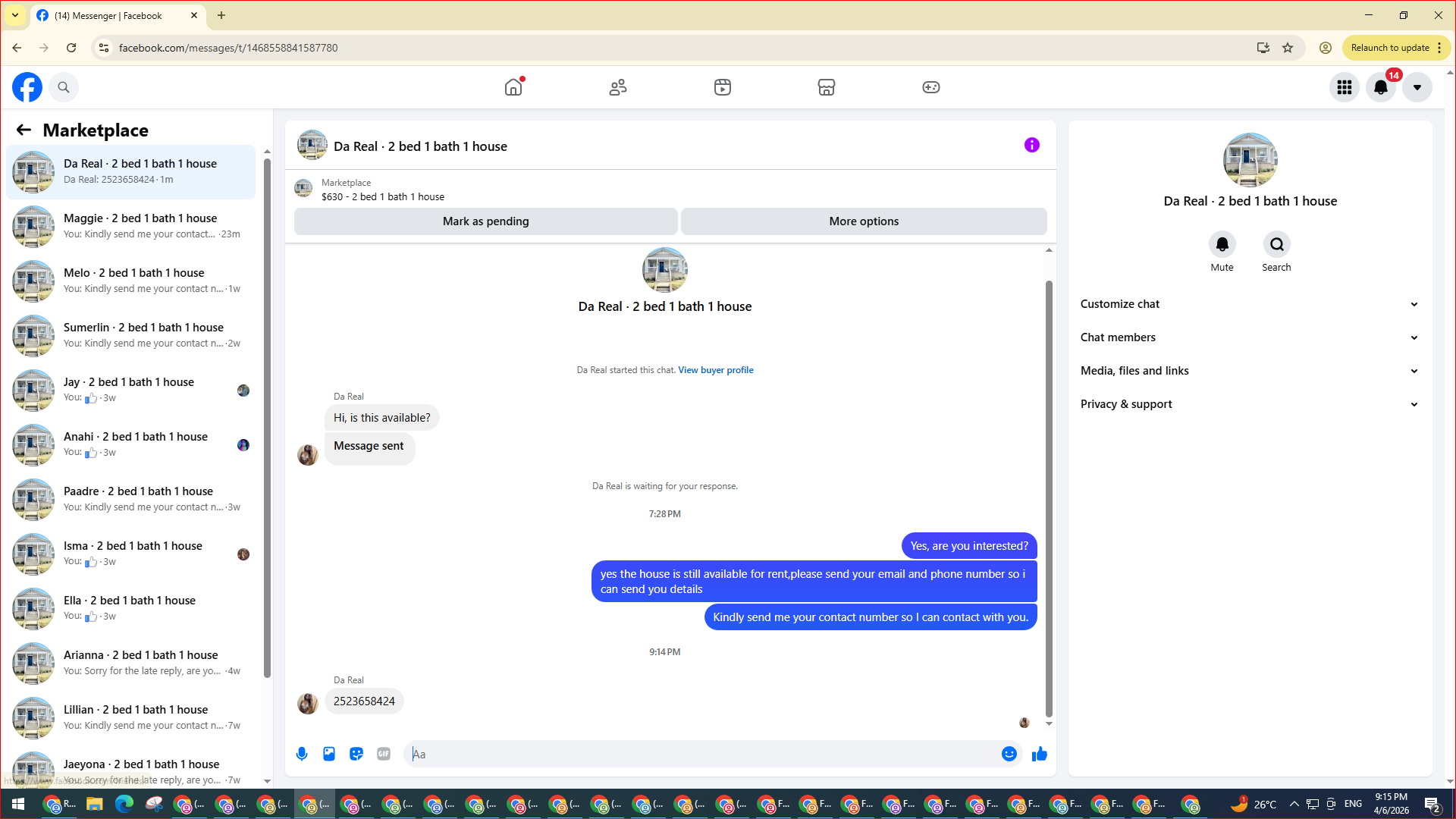Reload the page in browser toolbar

click(71, 48)
